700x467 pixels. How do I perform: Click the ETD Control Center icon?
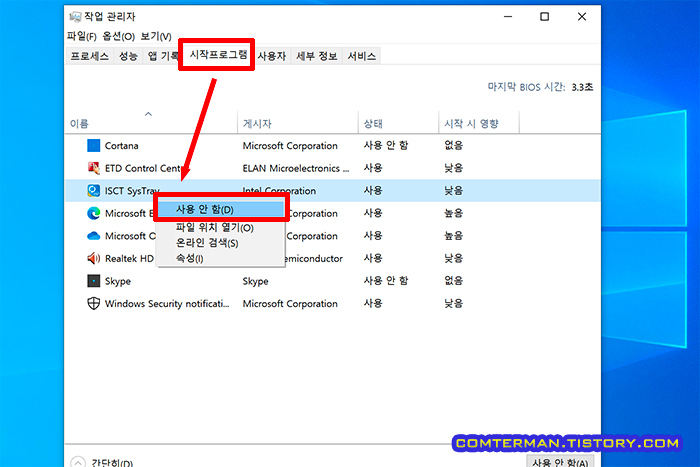pyautogui.click(x=93, y=168)
